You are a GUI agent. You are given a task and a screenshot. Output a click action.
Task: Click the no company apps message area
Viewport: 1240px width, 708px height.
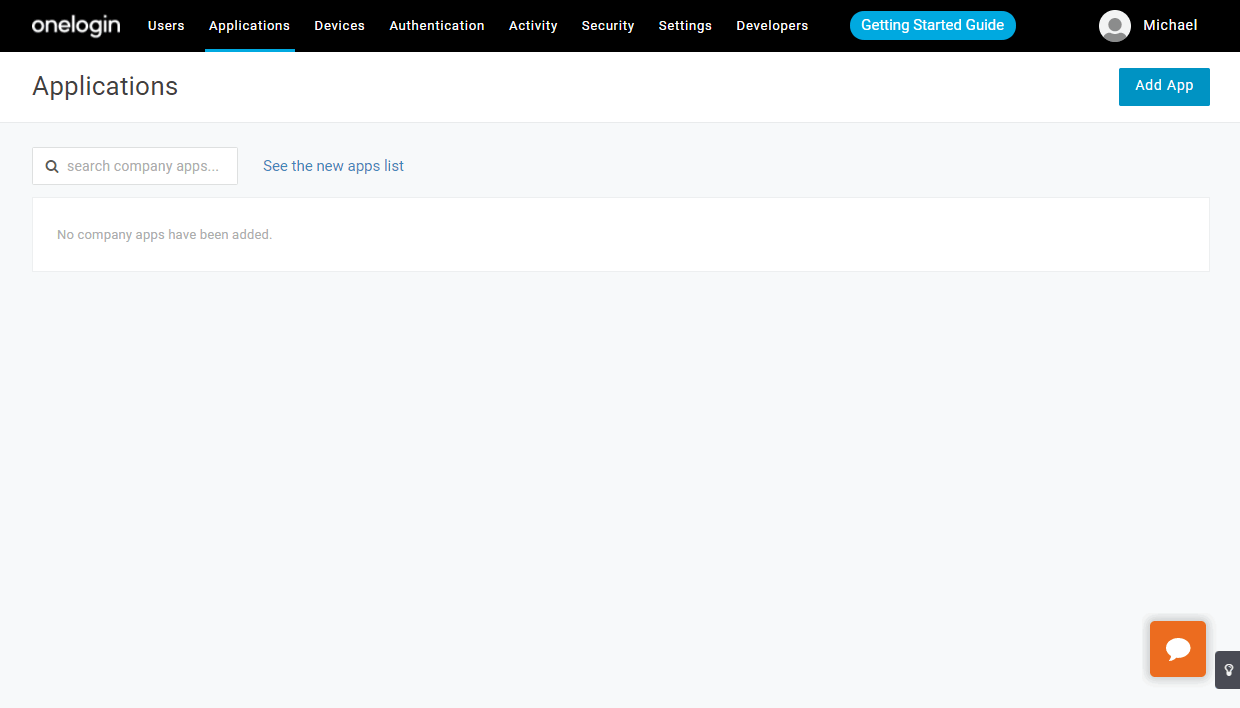(163, 234)
